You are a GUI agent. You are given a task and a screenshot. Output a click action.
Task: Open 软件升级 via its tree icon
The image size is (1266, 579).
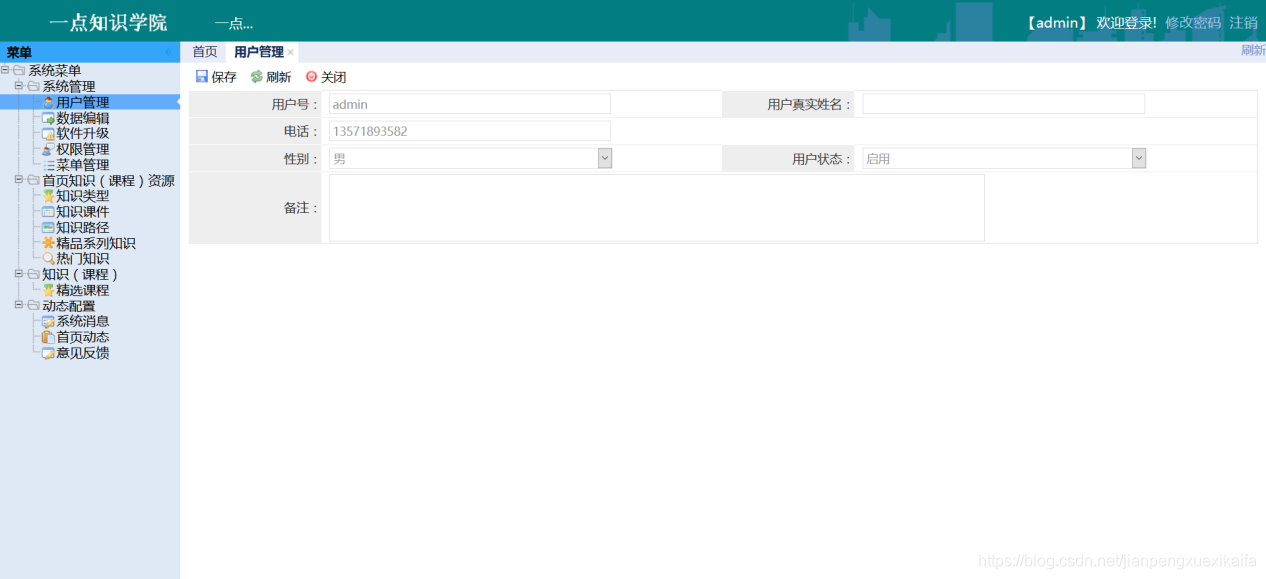(x=48, y=133)
